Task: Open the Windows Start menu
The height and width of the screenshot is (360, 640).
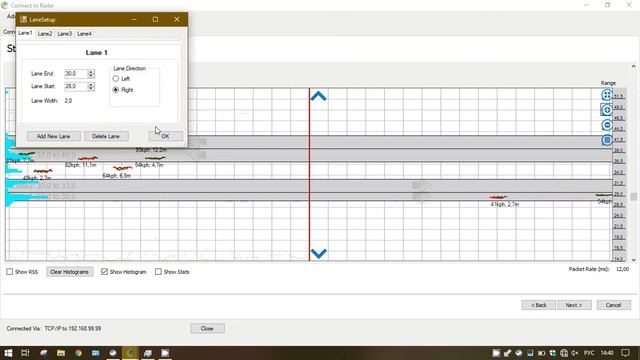Action: [8, 353]
